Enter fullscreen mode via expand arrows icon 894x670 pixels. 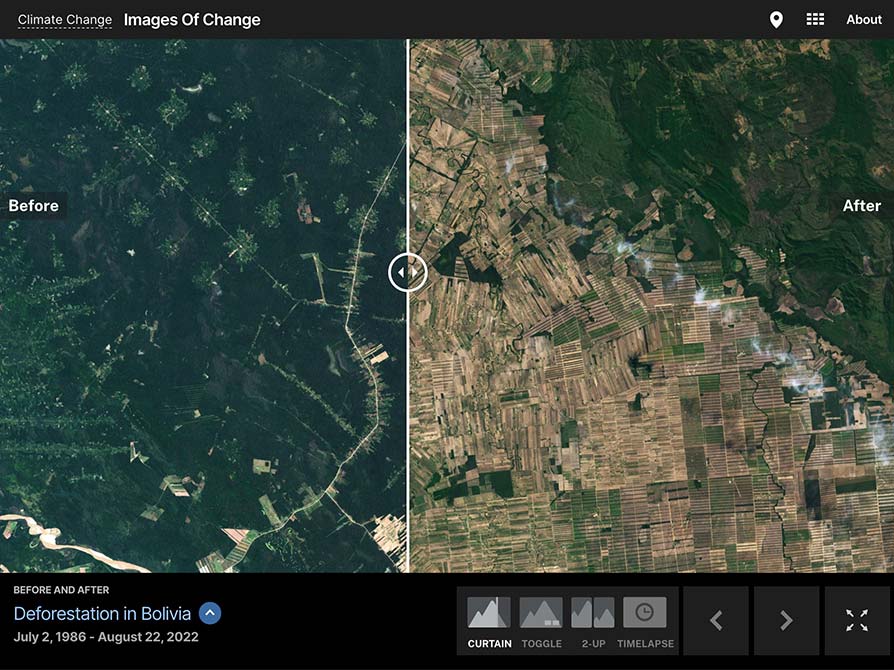[857, 620]
